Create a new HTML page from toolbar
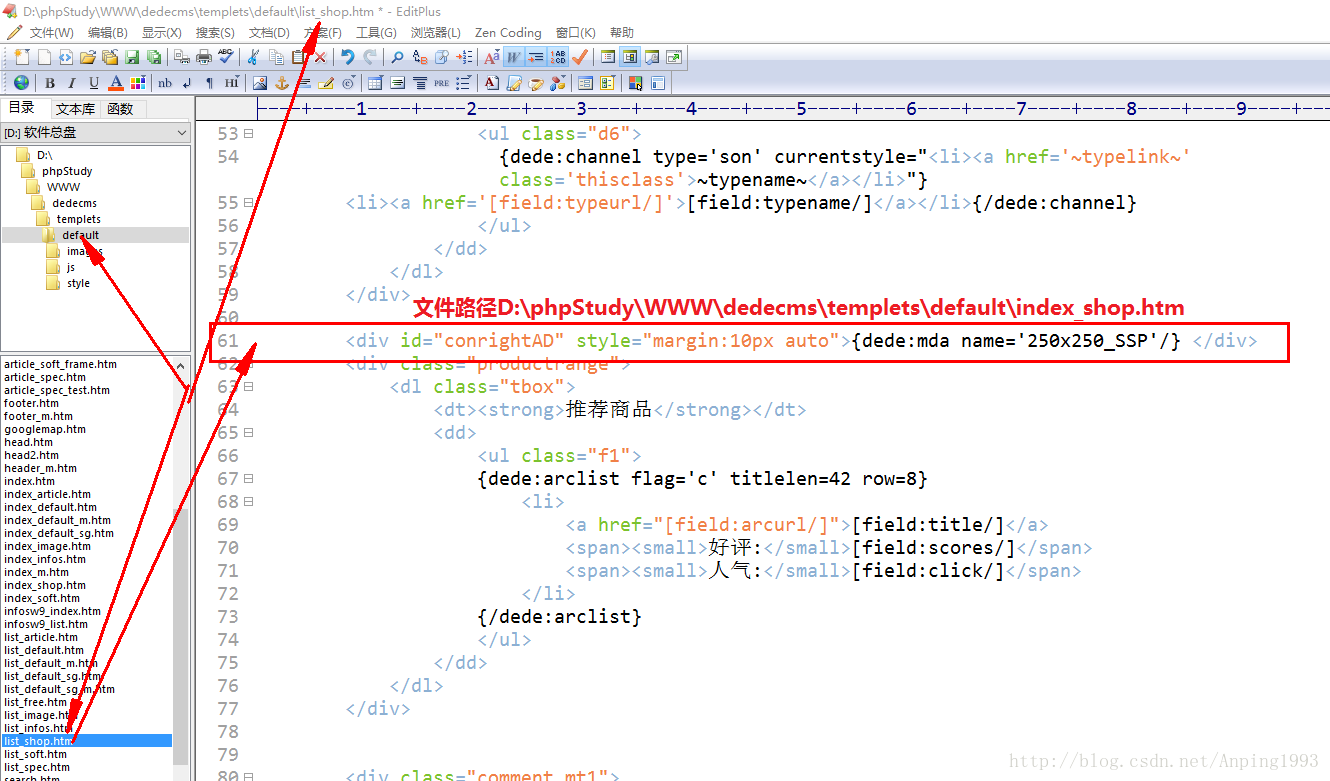Image resolution: width=1330 pixels, height=781 pixels. 65,57
